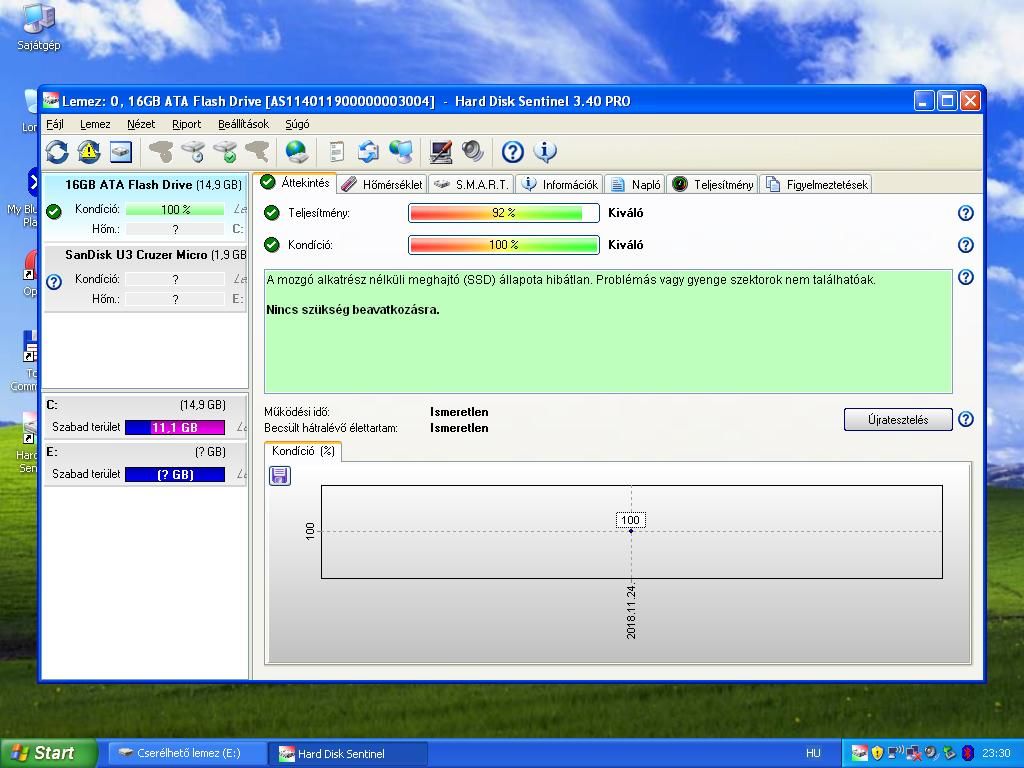1024x768 pixels.
Task: Click the 23:30 taskbar clock
Action: 996,753
